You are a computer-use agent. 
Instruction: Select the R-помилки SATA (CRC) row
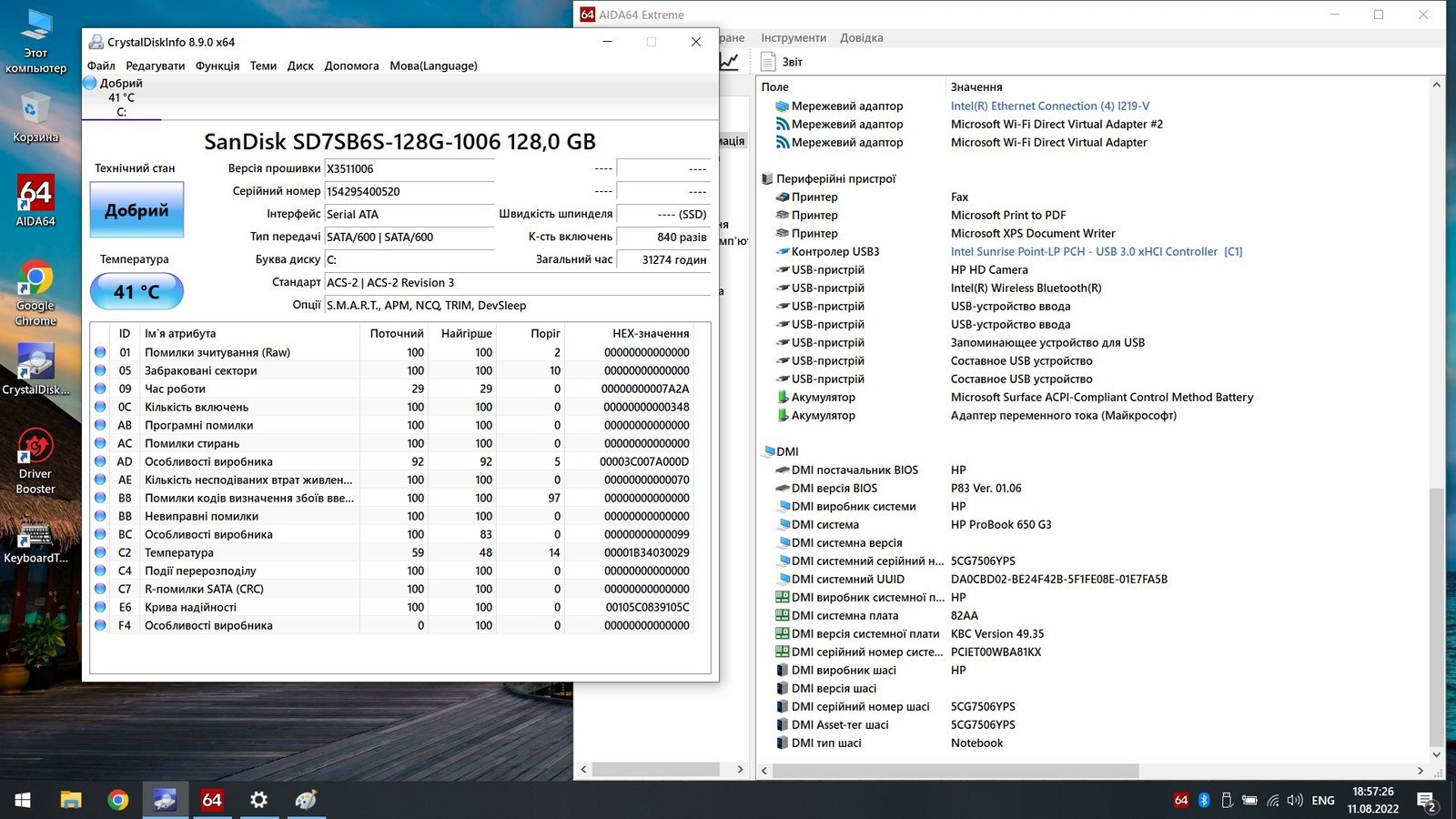[391, 589]
